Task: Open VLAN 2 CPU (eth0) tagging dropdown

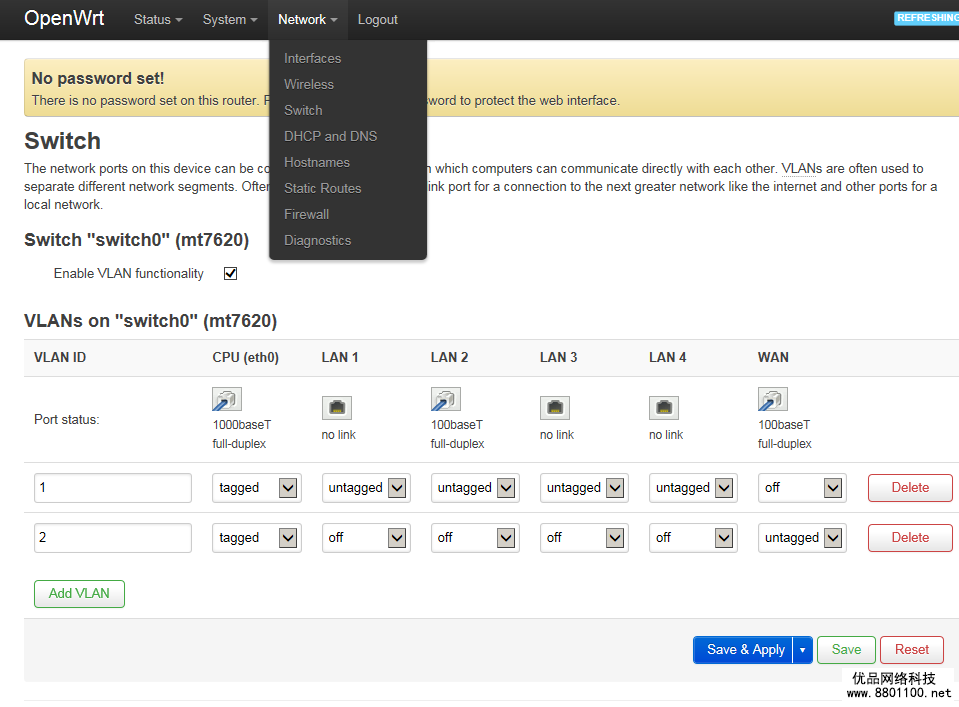Action: tap(257, 538)
